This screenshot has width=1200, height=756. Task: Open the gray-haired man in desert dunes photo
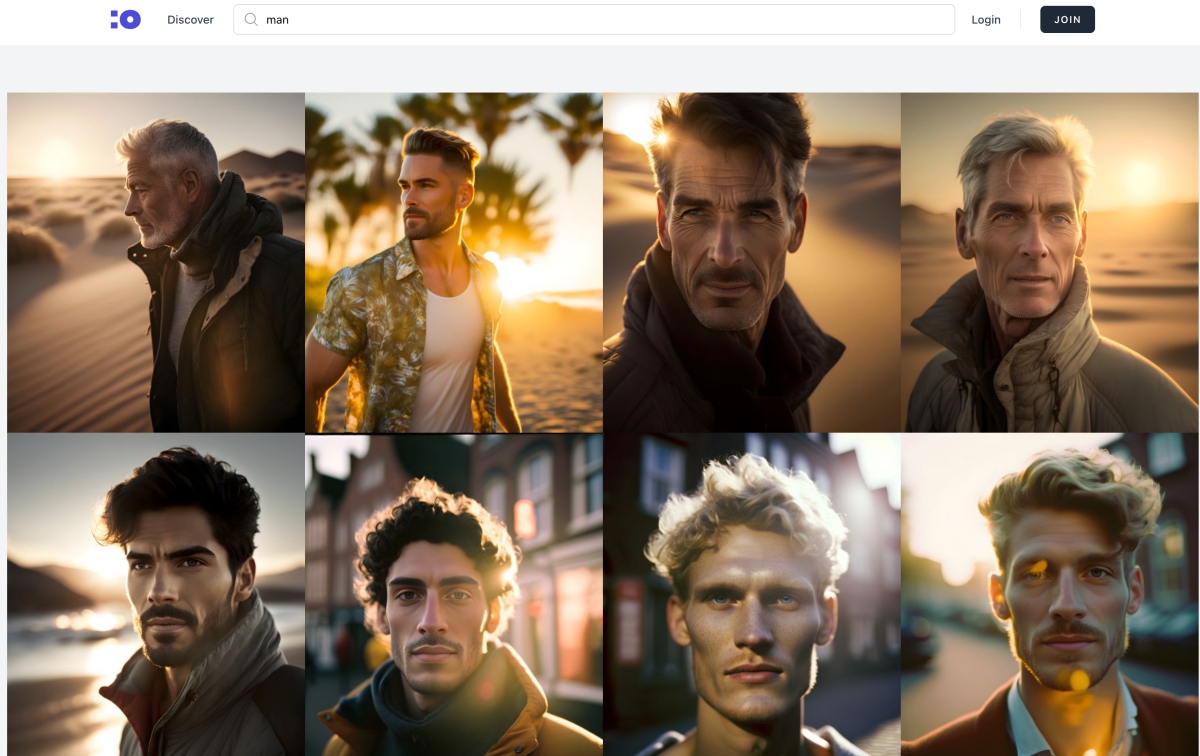(156, 262)
